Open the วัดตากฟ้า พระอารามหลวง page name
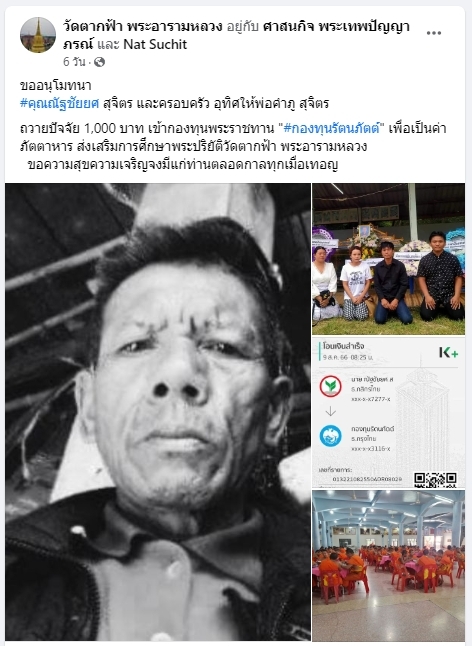Image resolution: width=472 pixels, height=646 pixels. [x=143, y=27]
